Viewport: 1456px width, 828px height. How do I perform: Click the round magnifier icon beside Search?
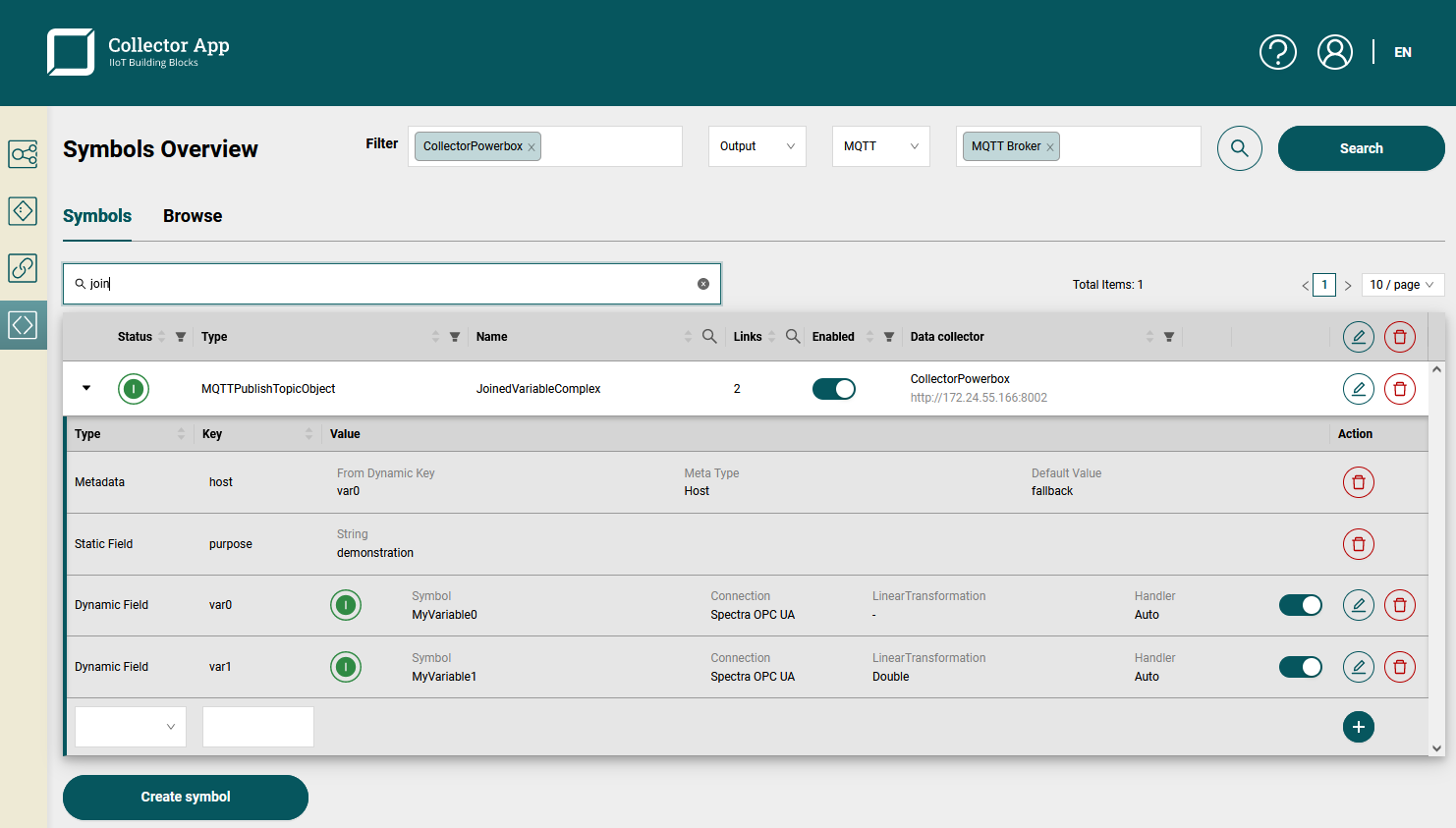click(1239, 148)
